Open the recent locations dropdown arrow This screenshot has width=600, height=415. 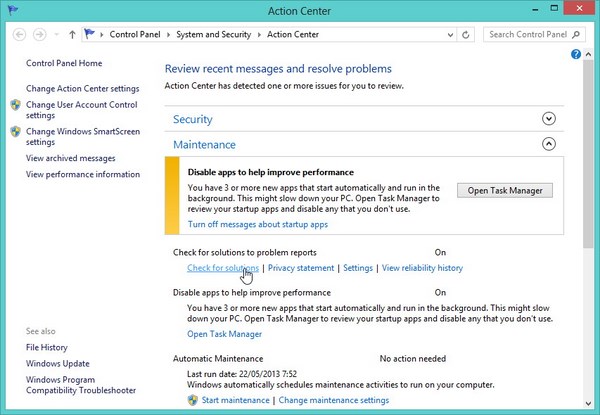tap(57, 35)
